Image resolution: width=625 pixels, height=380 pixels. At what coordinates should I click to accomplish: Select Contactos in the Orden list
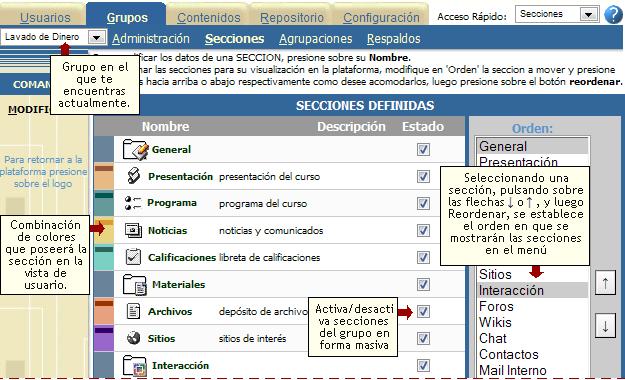(x=532, y=354)
